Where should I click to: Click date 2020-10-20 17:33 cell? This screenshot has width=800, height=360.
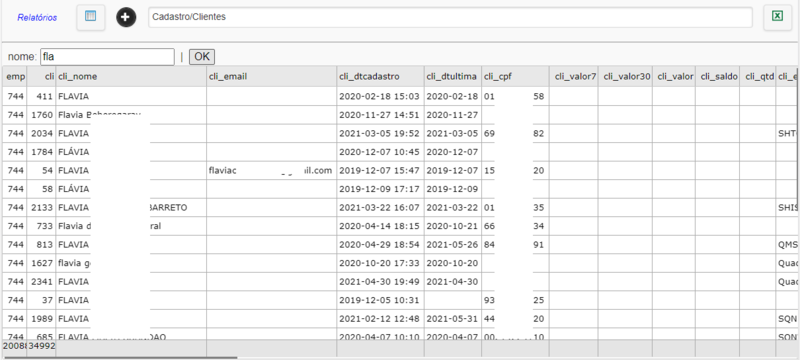click(380, 263)
